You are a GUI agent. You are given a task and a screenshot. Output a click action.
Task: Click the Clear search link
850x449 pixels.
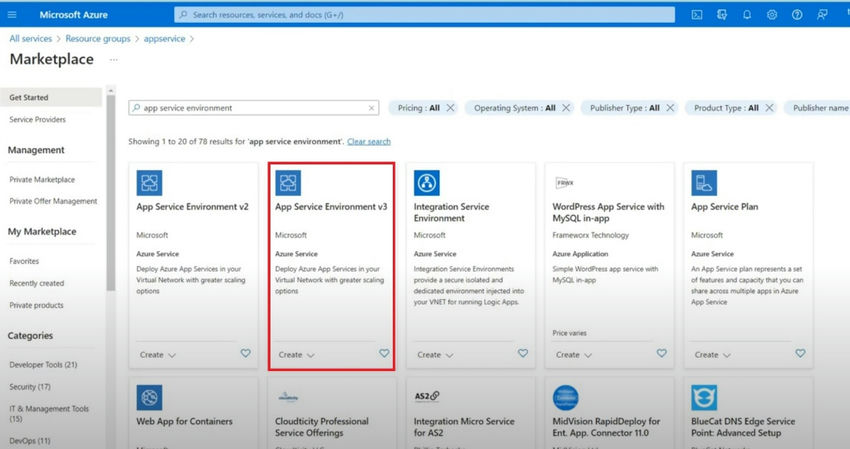click(369, 142)
